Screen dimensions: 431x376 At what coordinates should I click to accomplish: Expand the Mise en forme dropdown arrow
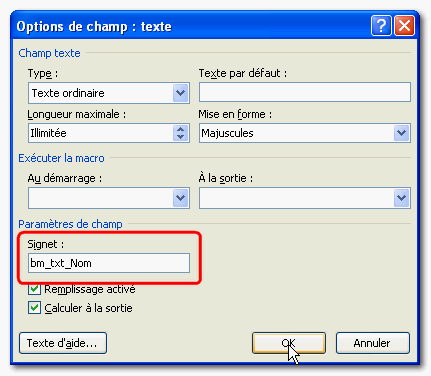tap(401, 133)
